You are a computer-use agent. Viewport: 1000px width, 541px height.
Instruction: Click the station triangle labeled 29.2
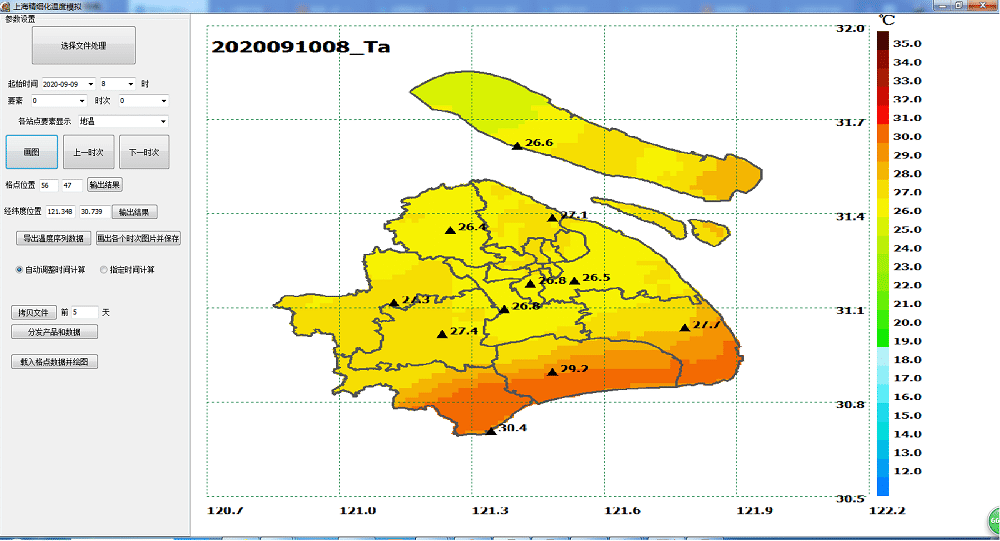point(552,372)
